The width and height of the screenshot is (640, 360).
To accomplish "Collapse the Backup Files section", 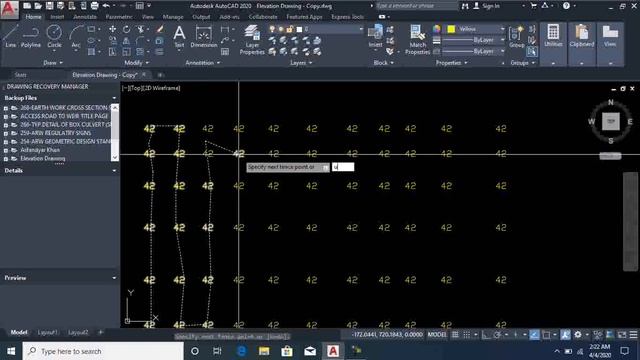I will tap(114, 98).
